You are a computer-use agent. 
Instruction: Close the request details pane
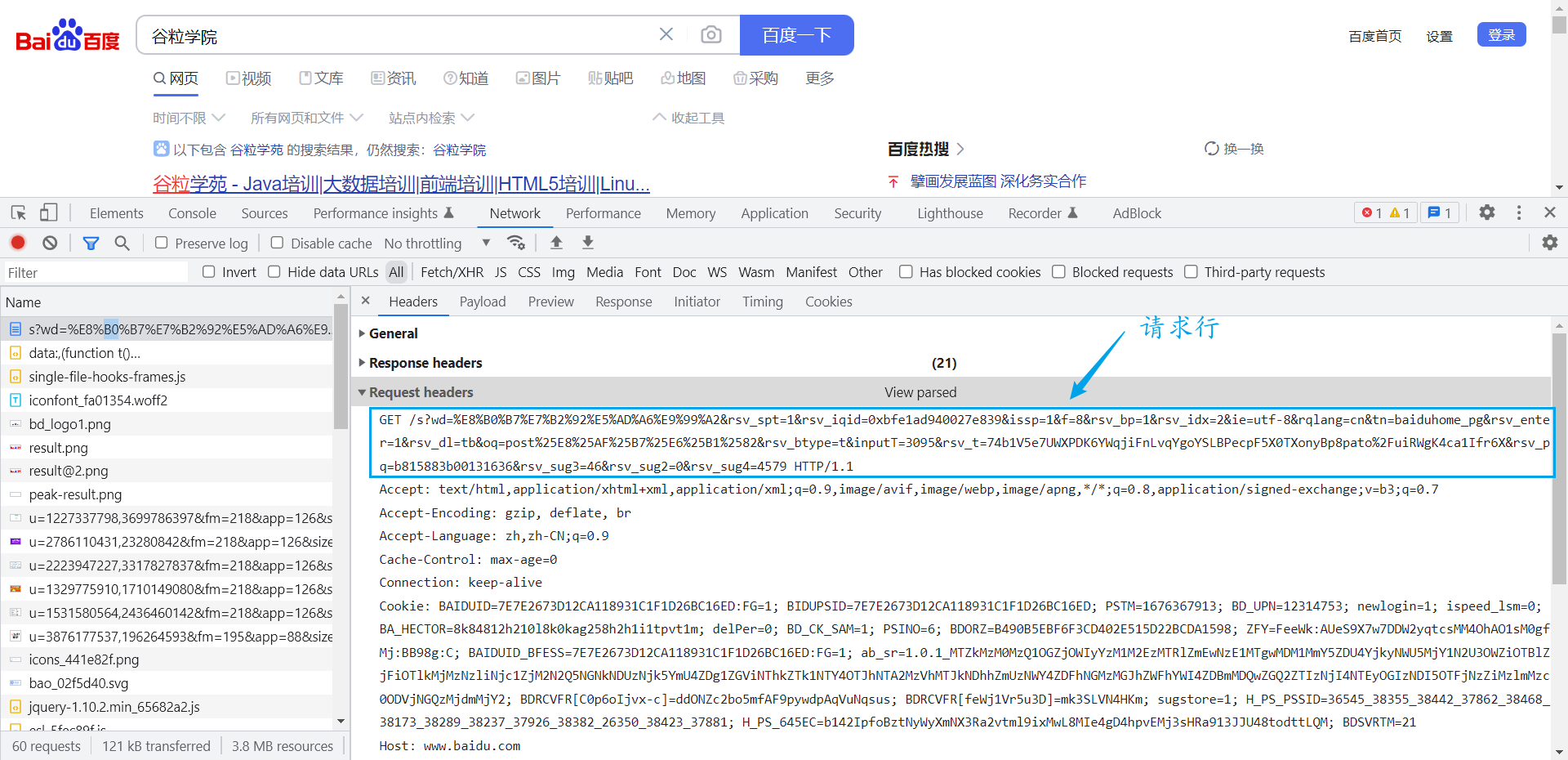point(366,301)
